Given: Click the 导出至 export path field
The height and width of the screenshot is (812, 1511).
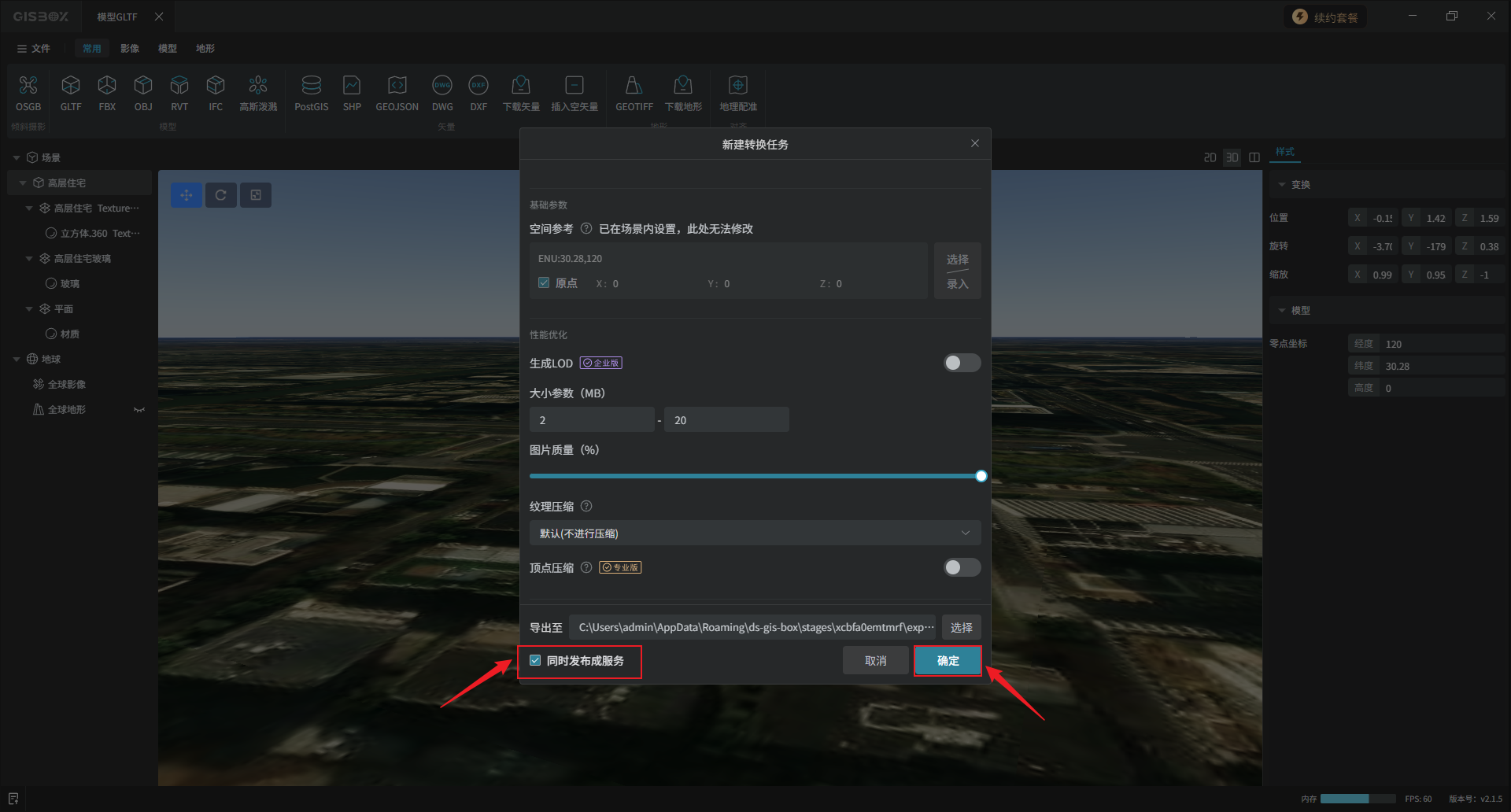Looking at the screenshot, I should [752, 628].
